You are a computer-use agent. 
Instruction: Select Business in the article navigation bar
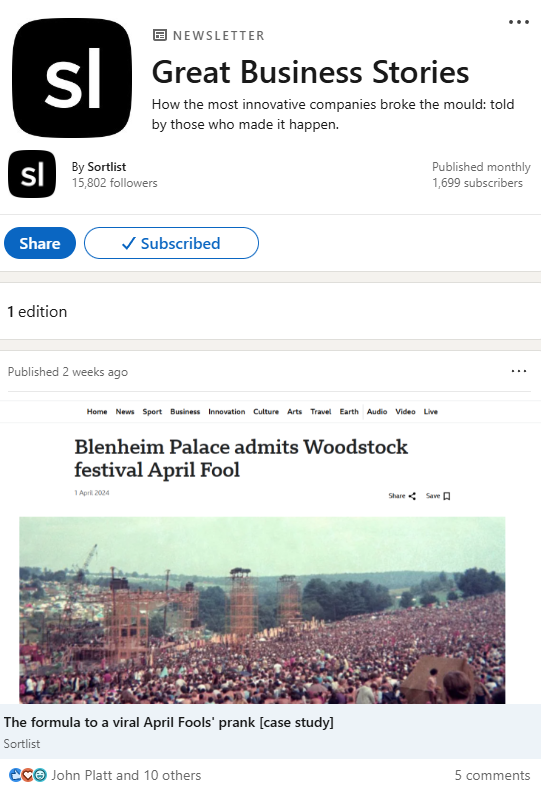click(x=185, y=412)
